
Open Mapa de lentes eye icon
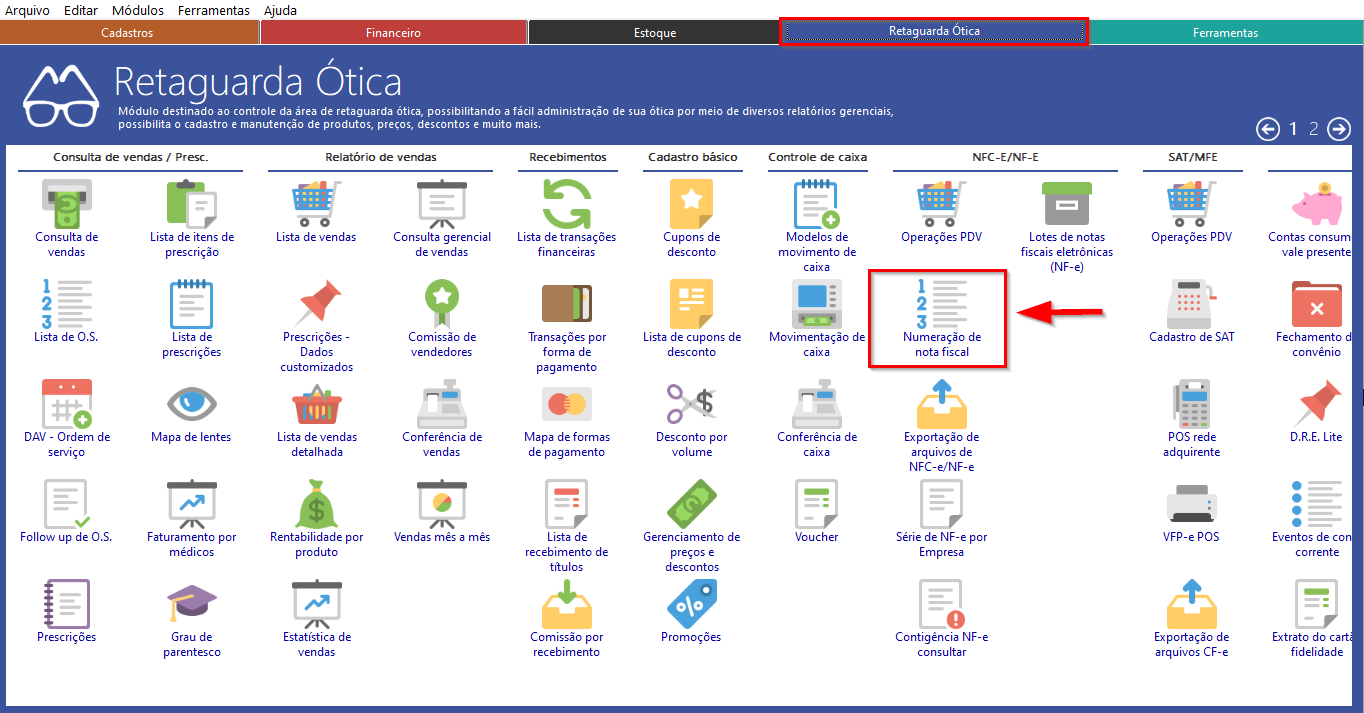point(191,404)
